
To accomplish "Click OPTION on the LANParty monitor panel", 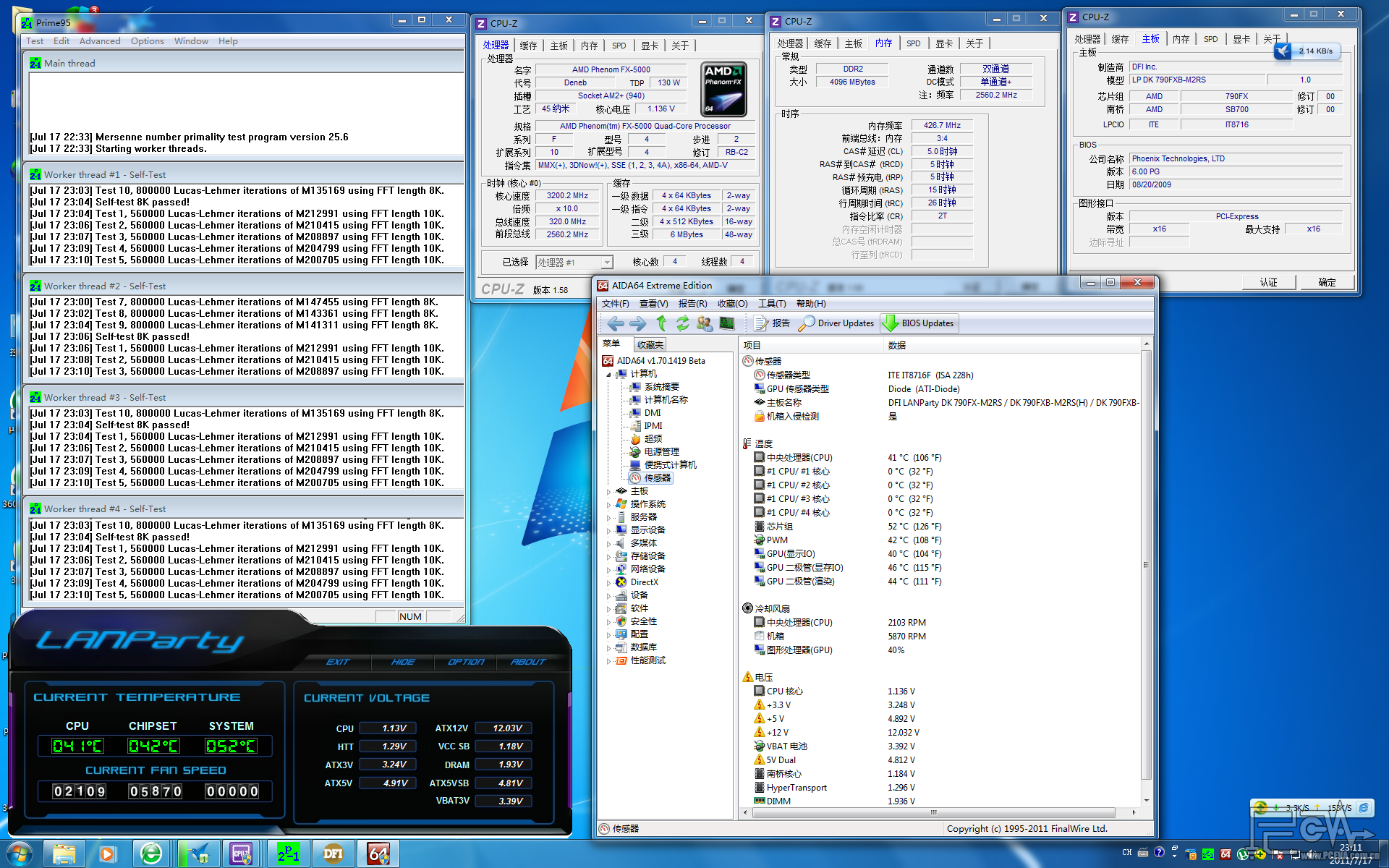I will 466,662.
